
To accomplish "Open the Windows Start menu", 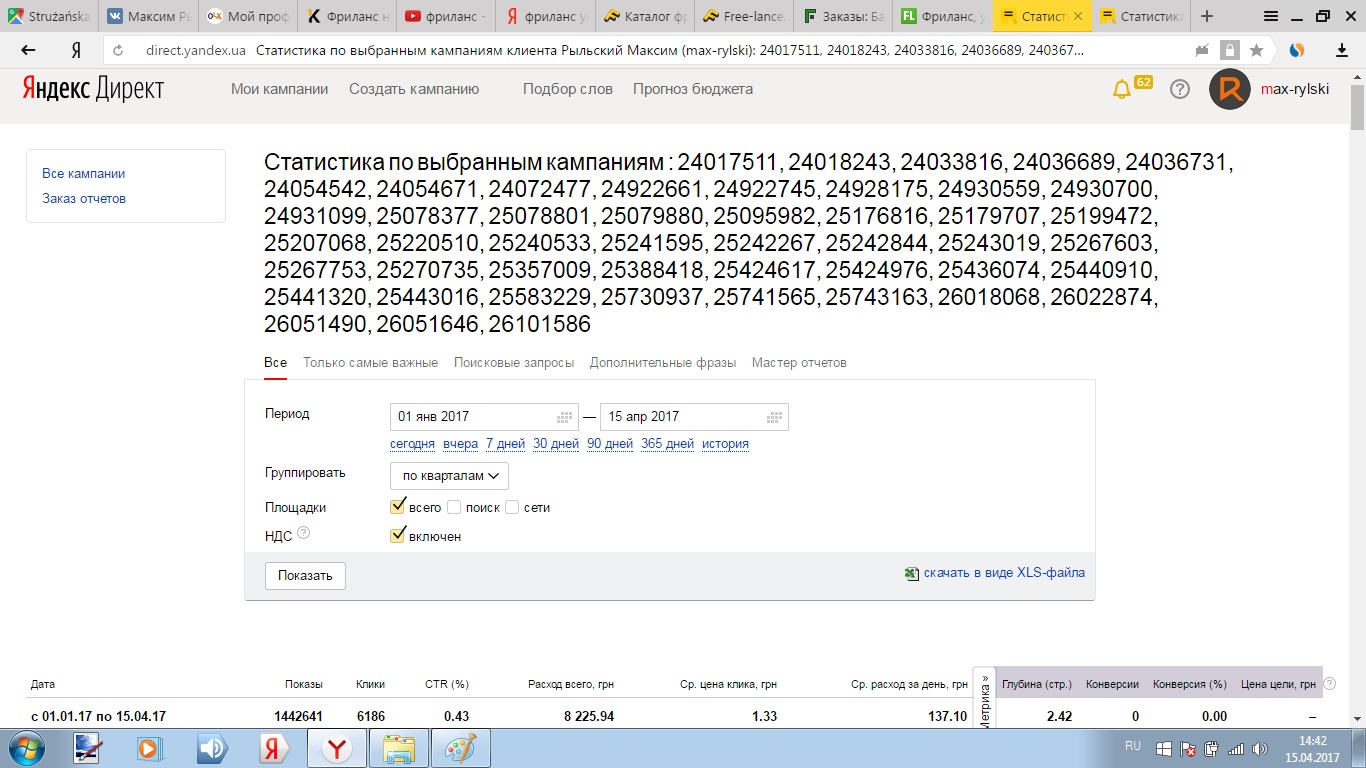I will tap(25, 748).
